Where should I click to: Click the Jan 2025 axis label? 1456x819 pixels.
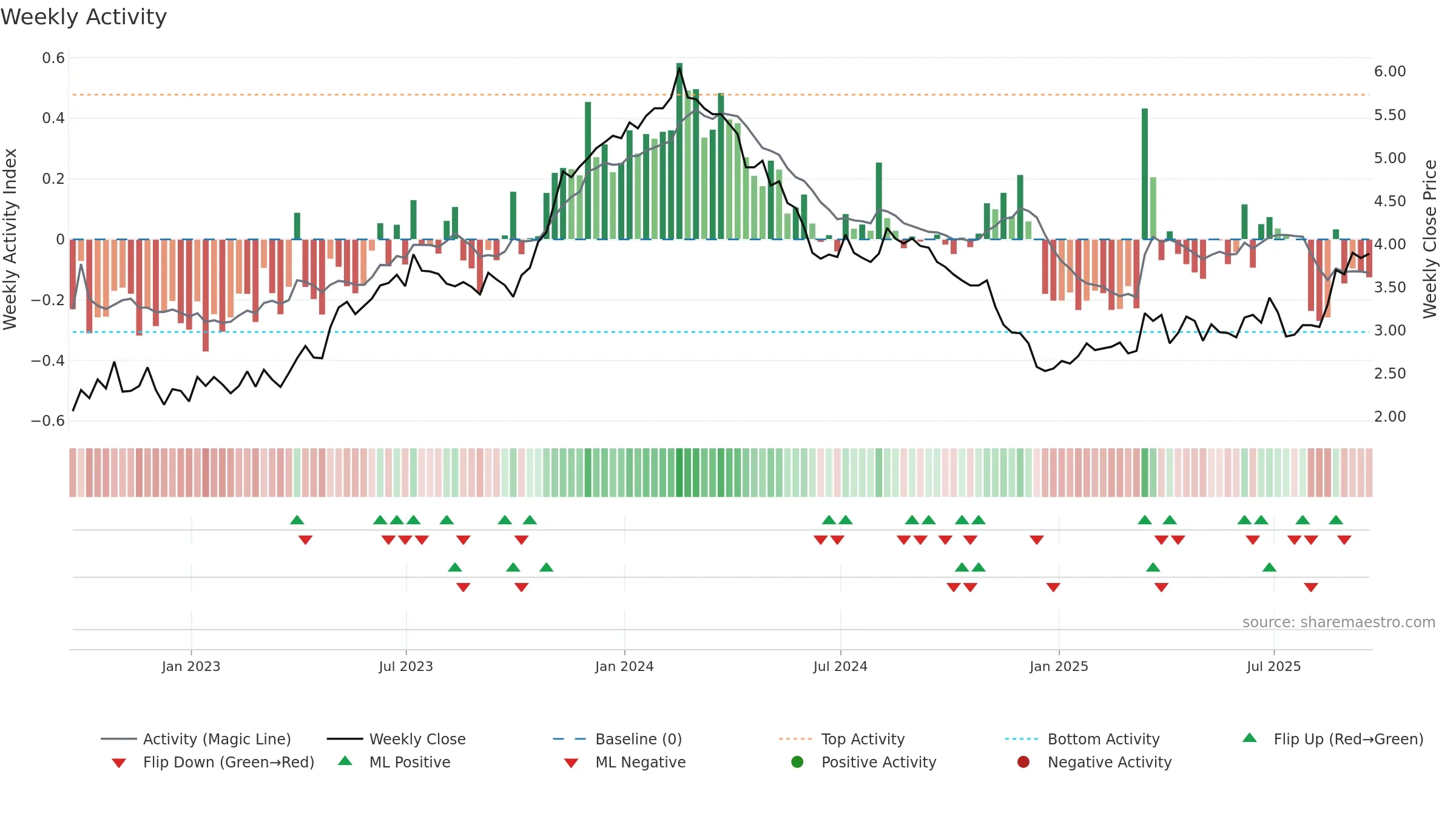(x=1059, y=666)
